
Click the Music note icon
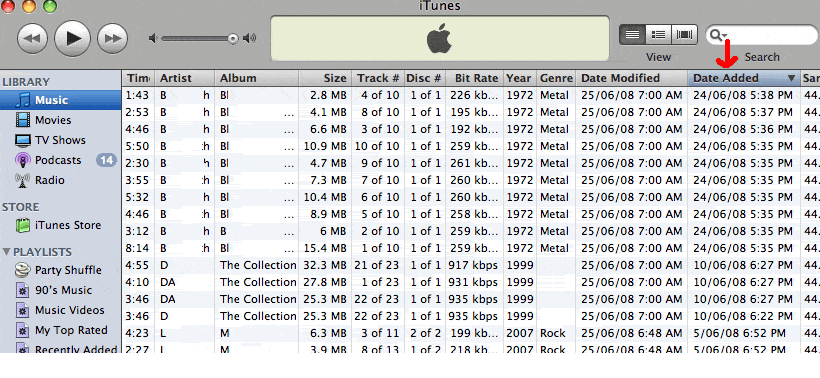(x=23, y=100)
